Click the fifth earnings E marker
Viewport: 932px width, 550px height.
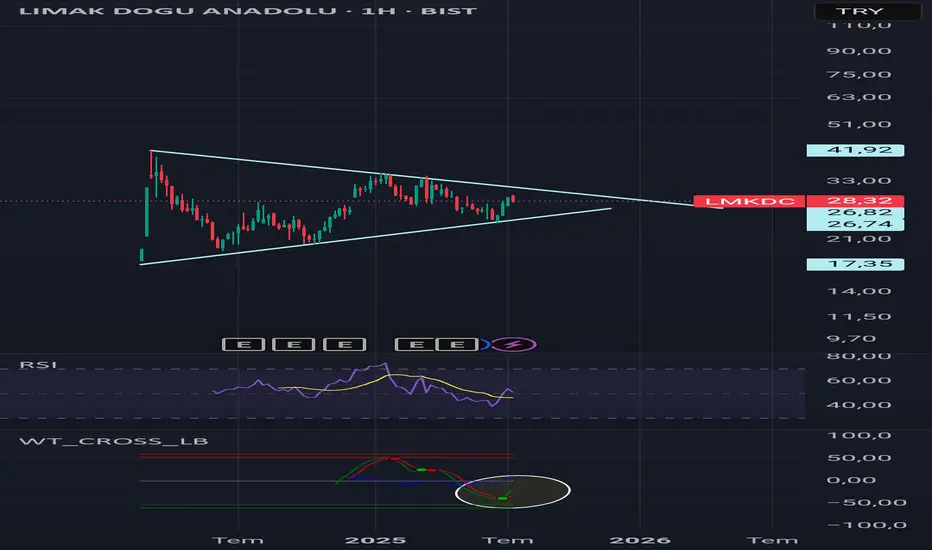457,344
